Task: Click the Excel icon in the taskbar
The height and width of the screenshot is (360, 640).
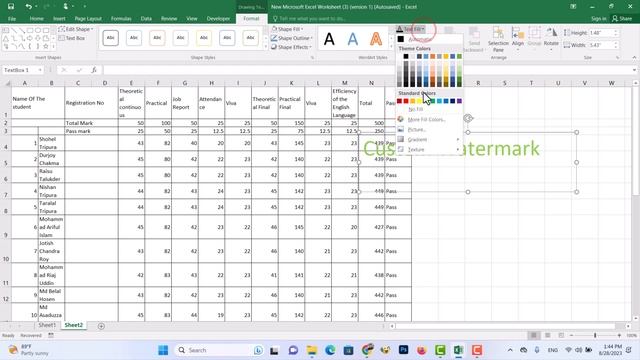Action: (x=458, y=350)
